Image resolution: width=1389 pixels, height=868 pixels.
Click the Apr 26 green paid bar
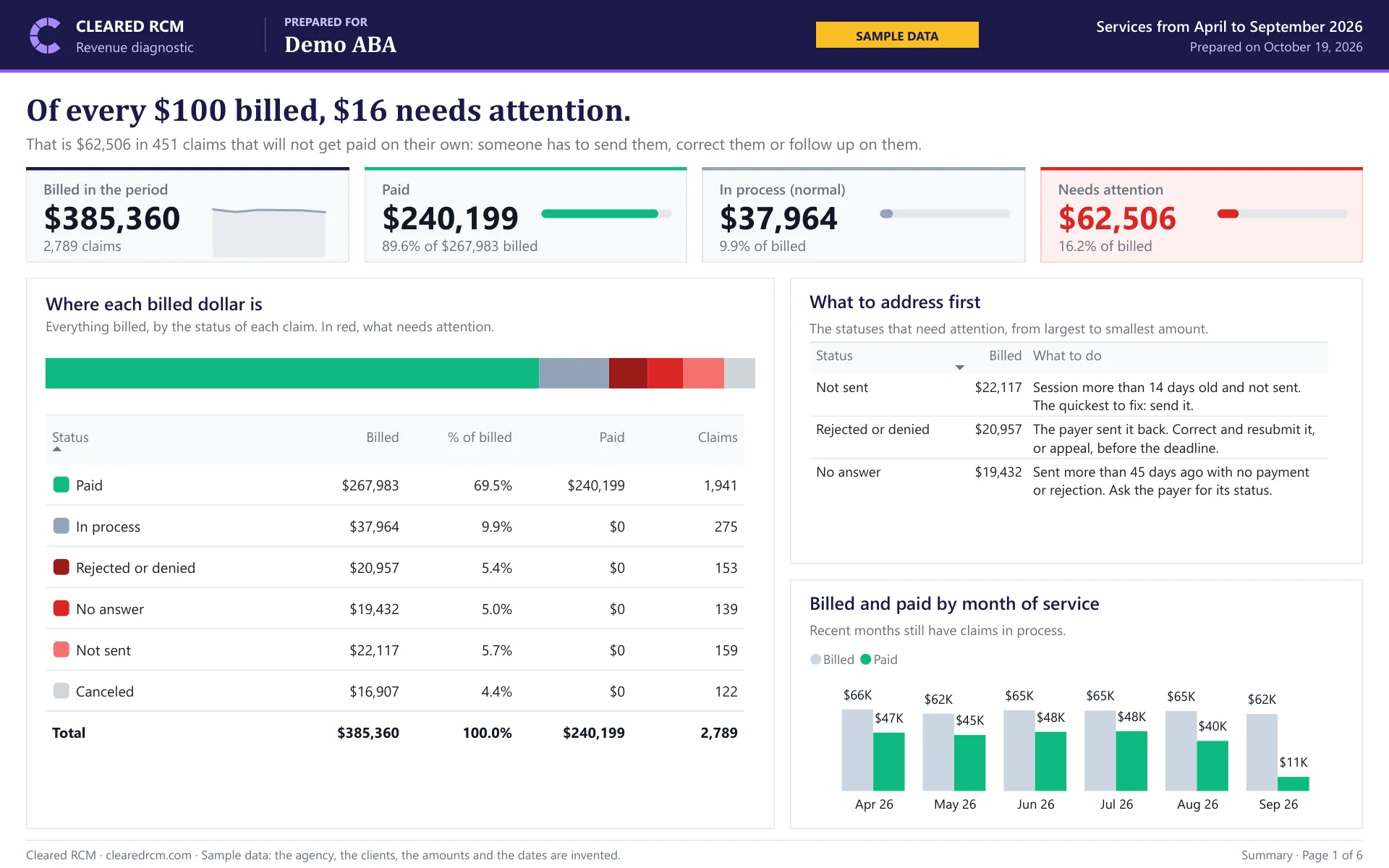(889, 762)
